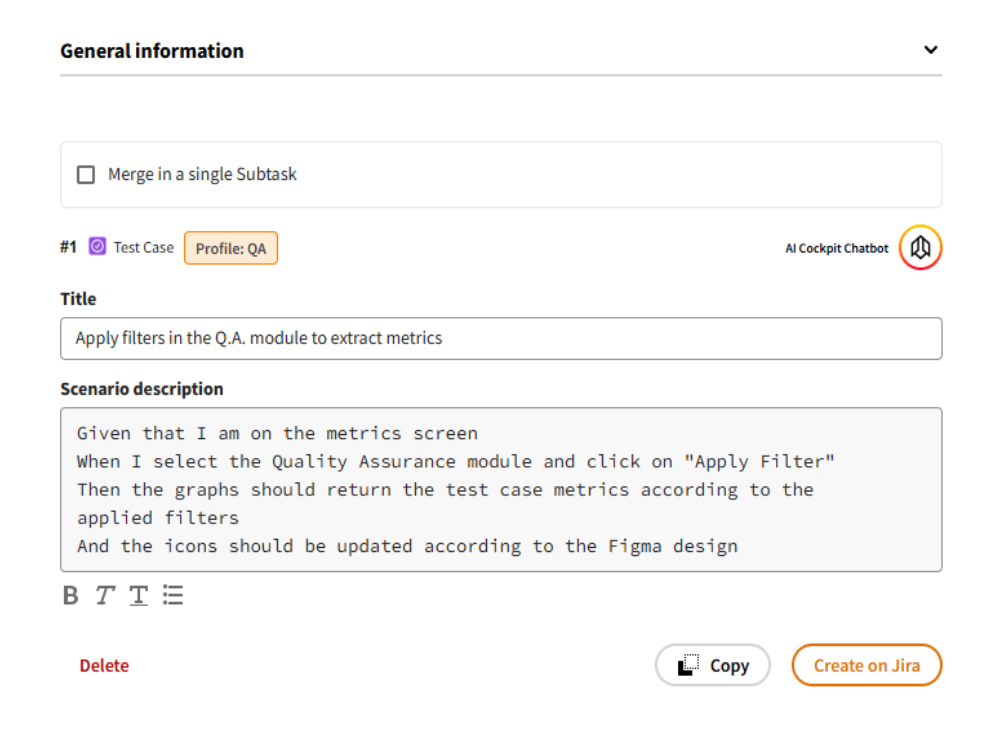1004x743 pixels.
Task: Focus the Title input field
Action: pos(500,338)
